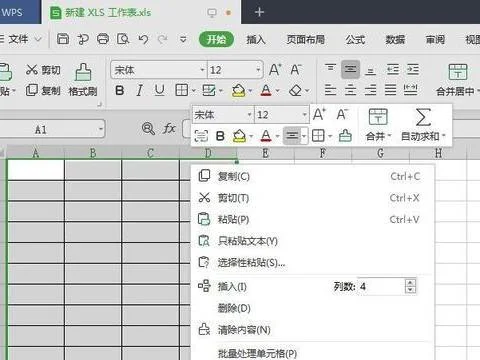The height and width of the screenshot is (360, 480).
Task: Open new tab with plus button
Action: coord(259,12)
